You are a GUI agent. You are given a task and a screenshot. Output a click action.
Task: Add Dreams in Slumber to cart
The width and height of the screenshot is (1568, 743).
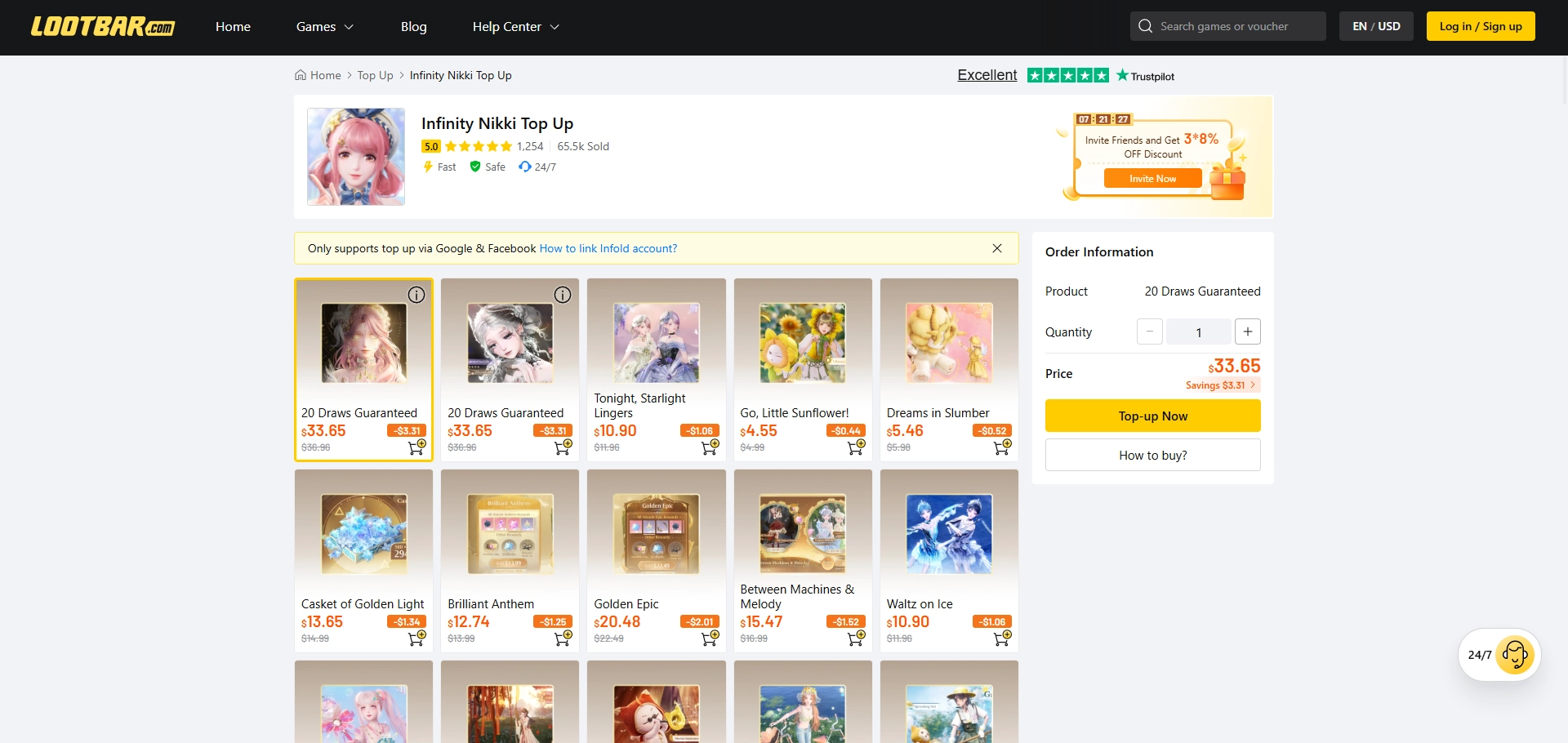(1002, 447)
